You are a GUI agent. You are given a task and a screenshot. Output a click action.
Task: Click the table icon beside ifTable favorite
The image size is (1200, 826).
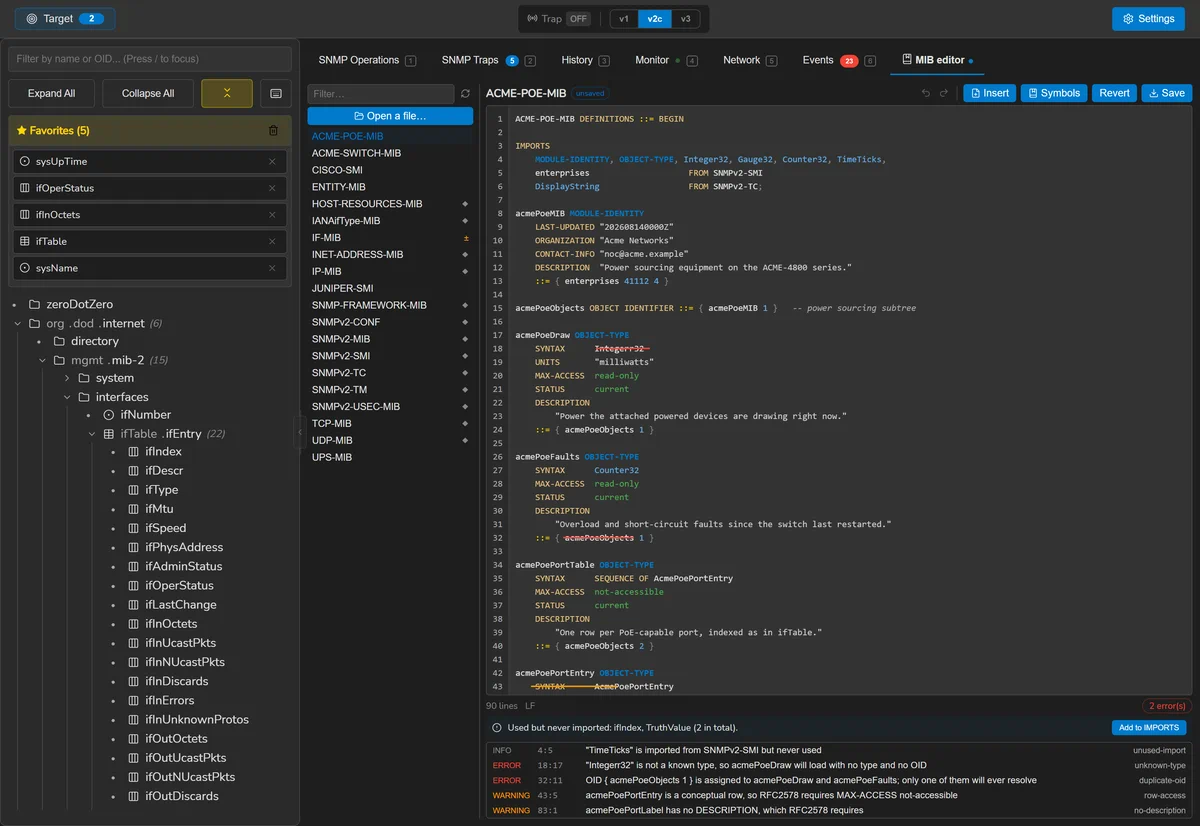[25, 241]
